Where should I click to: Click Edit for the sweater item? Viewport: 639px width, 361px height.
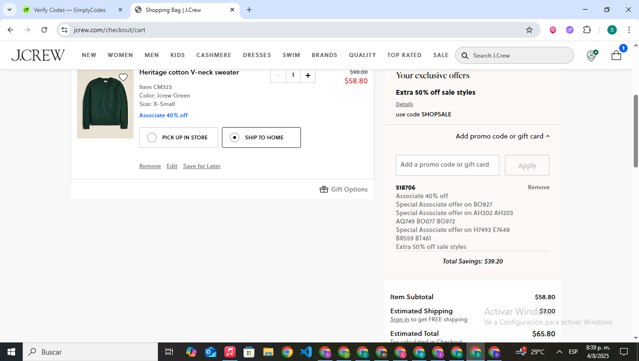(172, 166)
